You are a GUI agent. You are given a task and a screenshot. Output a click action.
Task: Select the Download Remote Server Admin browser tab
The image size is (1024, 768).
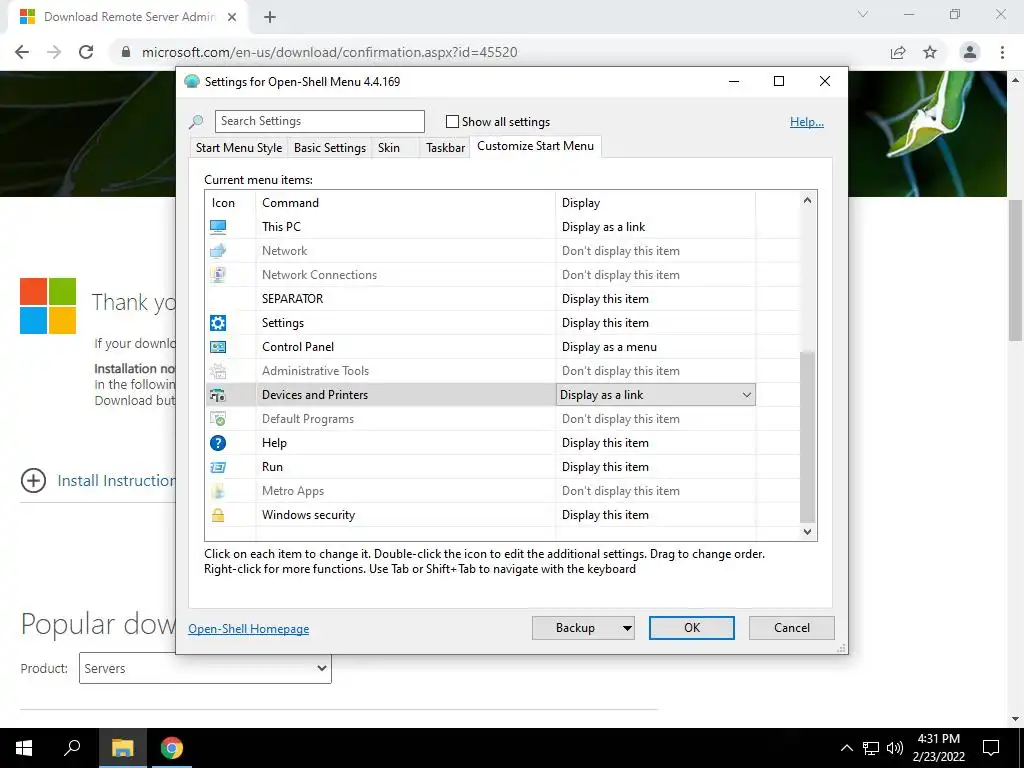[128, 17]
